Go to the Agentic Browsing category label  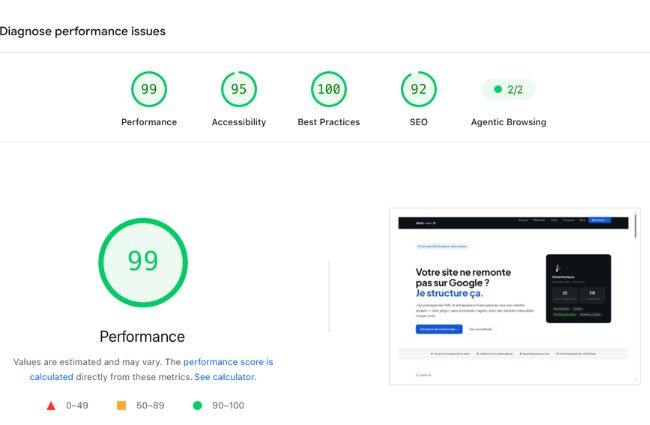pos(509,122)
